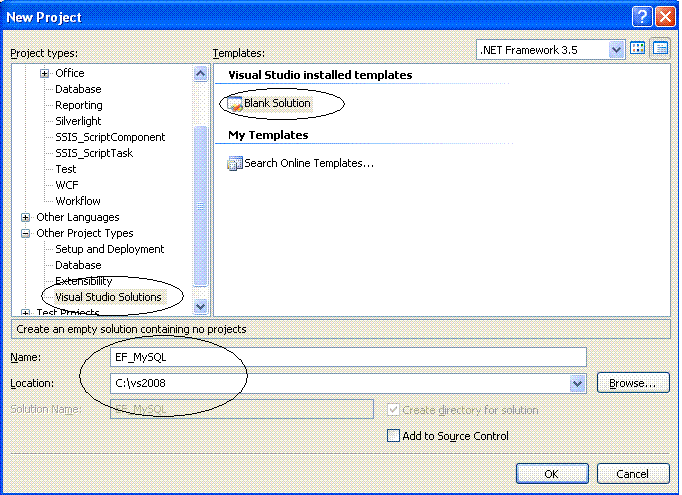
Task: Toggle Create directory for solution checkbox
Action: pos(393,410)
